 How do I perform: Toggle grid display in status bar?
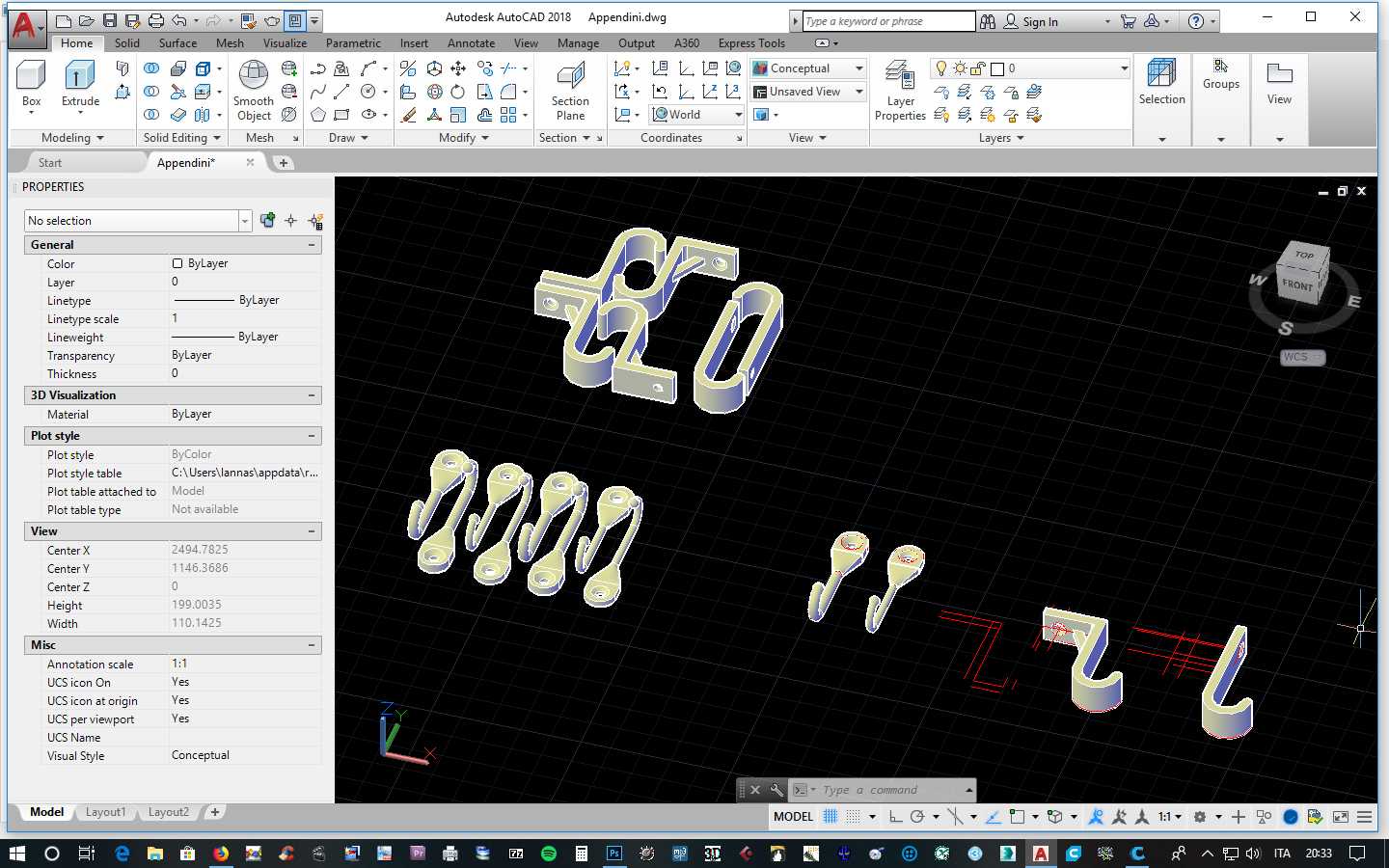coord(831,816)
